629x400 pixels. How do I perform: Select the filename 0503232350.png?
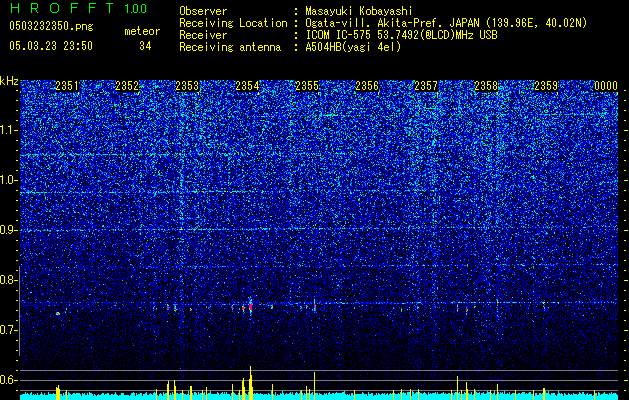coord(51,26)
